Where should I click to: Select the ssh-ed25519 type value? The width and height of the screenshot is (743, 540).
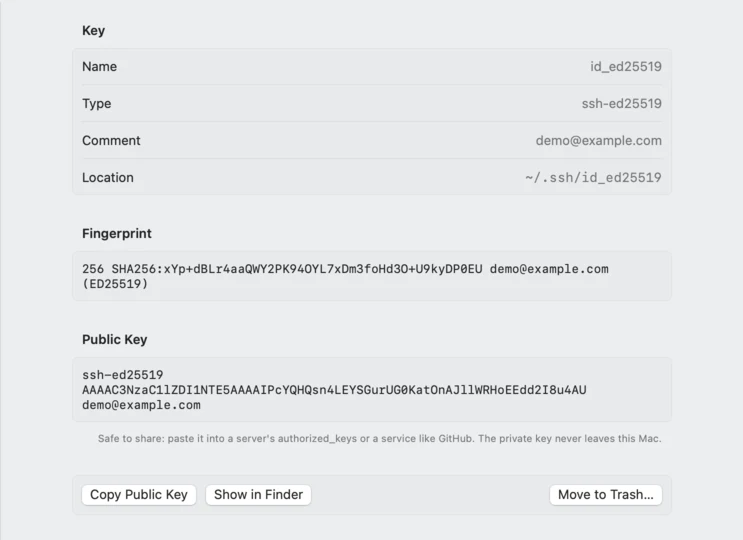[621, 103]
